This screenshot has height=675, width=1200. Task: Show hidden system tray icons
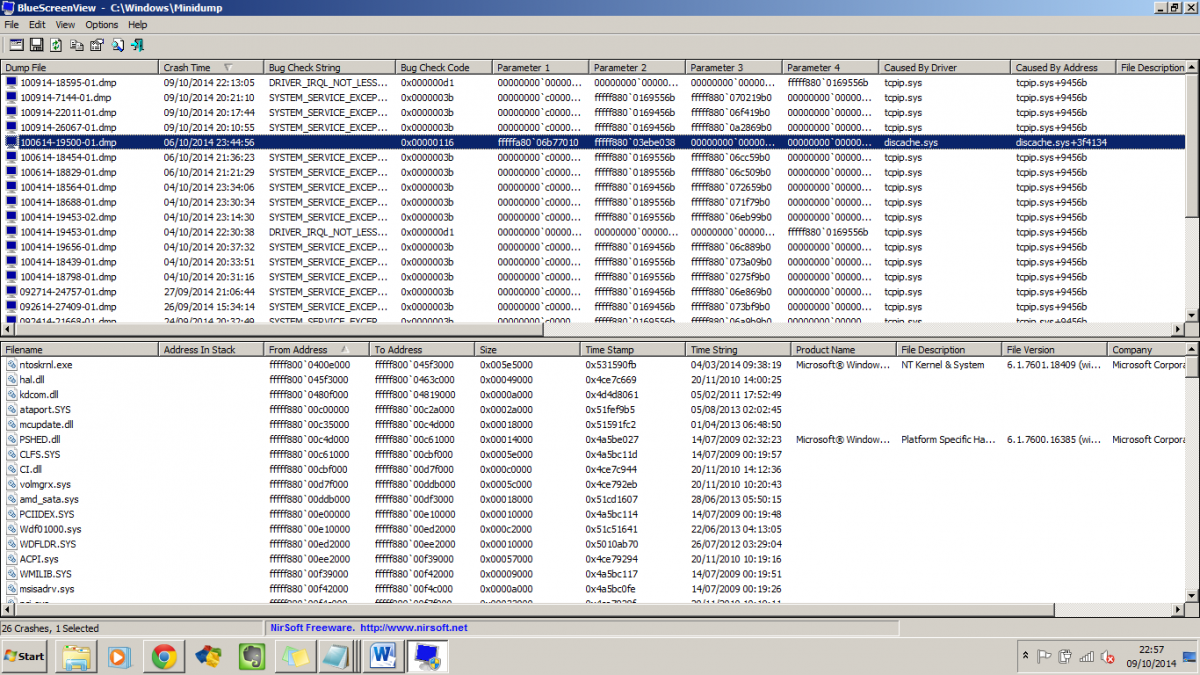1024,657
